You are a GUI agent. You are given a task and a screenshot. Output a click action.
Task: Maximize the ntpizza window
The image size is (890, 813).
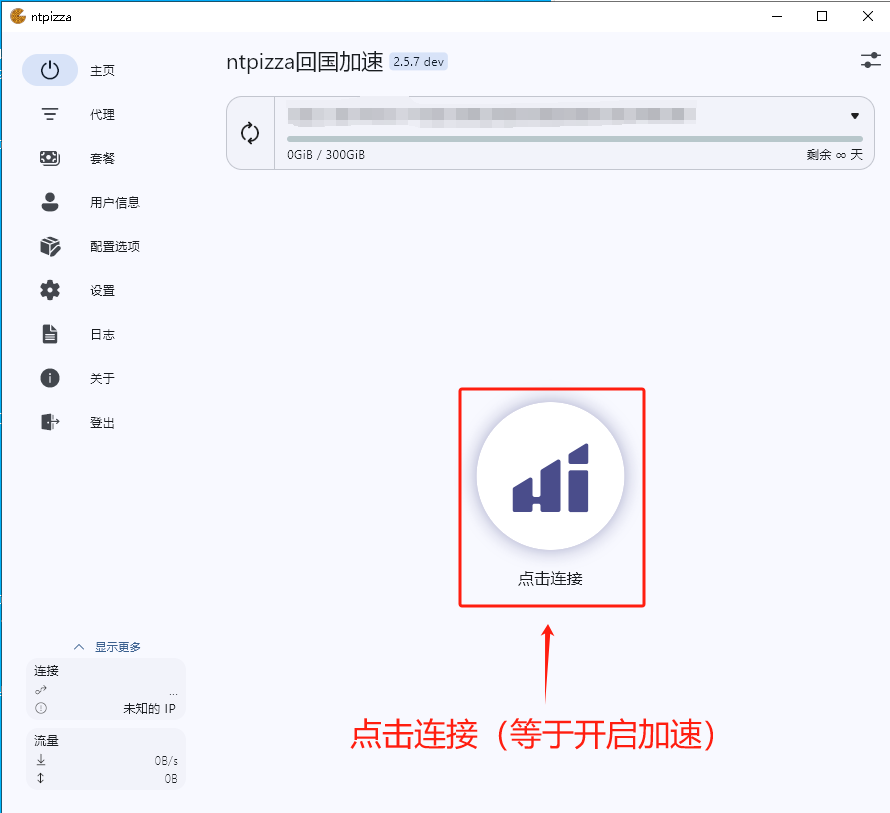[x=822, y=16]
